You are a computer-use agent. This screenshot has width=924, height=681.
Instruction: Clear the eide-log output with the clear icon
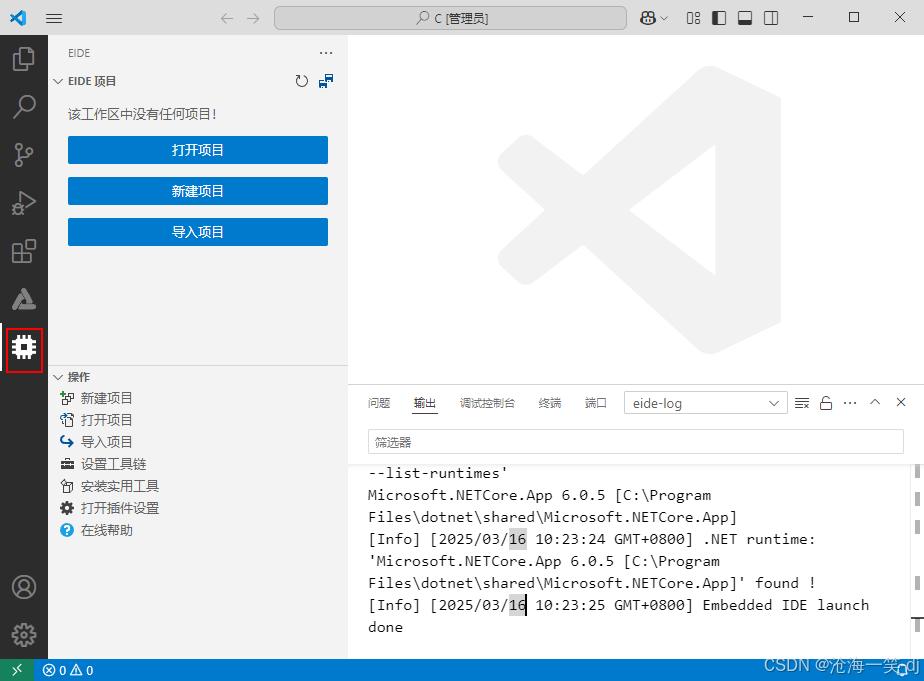point(801,402)
